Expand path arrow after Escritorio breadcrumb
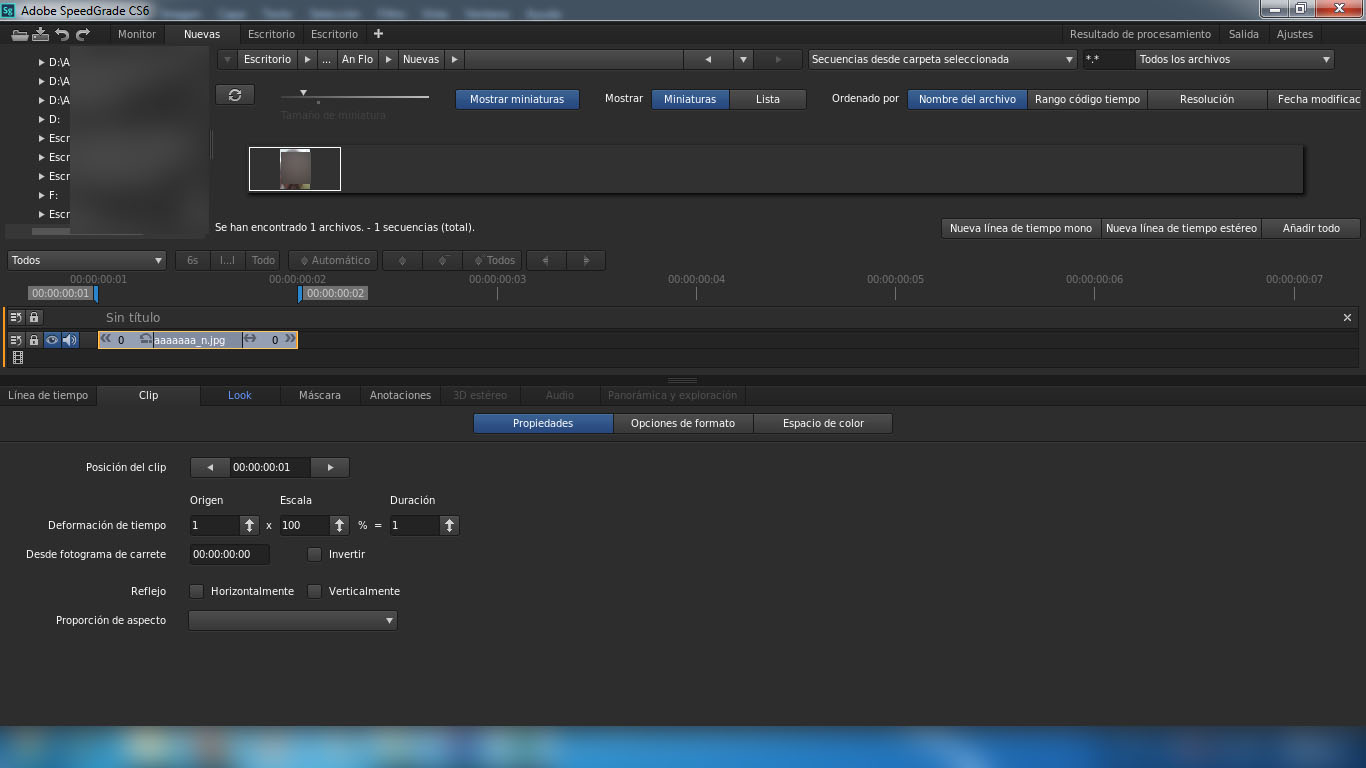Image resolution: width=1366 pixels, height=768 pixels. (x=308, y=59)
